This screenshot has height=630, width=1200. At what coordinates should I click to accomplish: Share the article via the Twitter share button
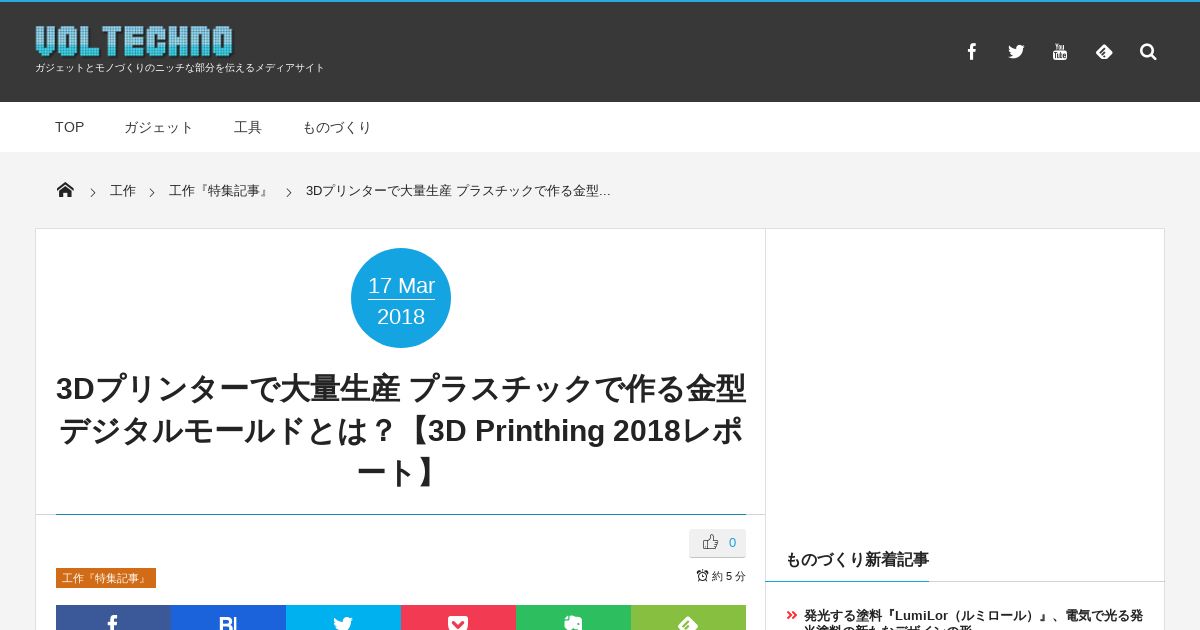[343, 618]
